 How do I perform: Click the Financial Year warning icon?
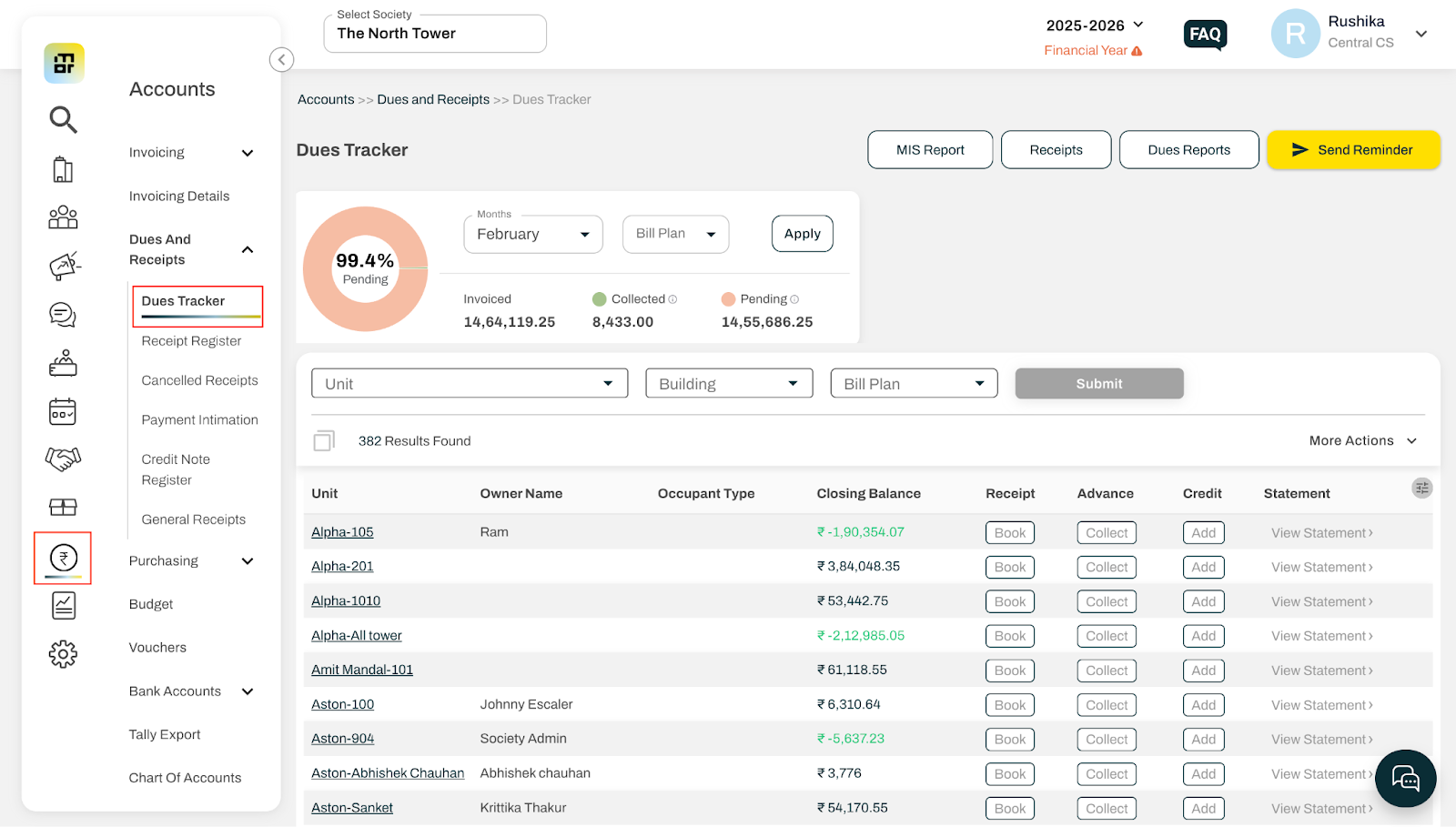[x=1137, y=51]
